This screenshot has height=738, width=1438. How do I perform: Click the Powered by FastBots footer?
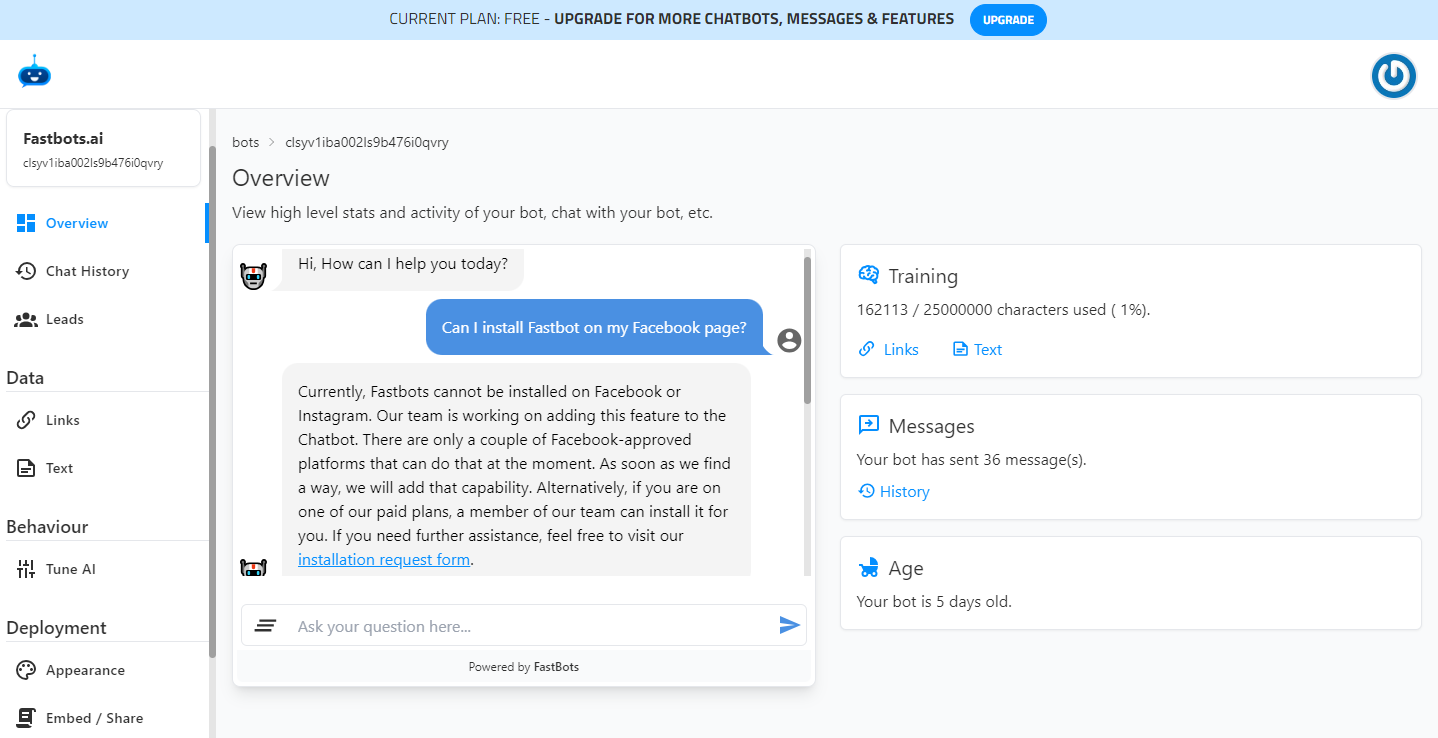524,667
